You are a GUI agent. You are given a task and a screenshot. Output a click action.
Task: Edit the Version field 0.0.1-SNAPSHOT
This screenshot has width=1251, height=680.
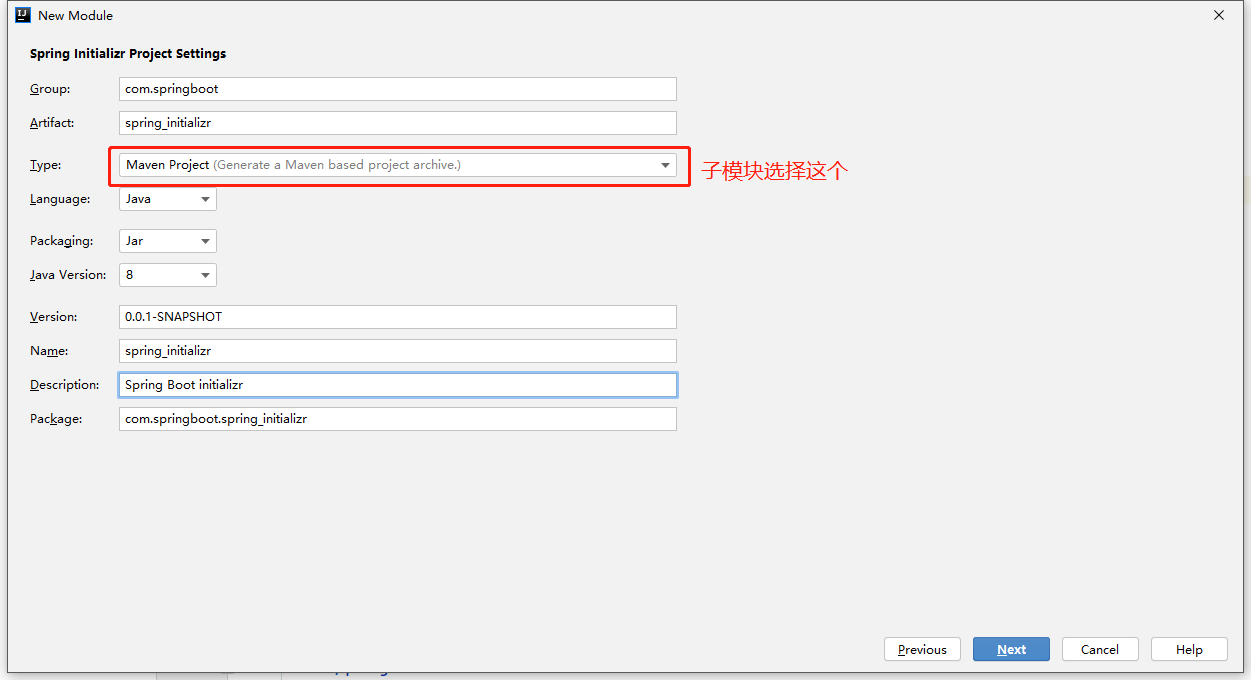pyautogui.click(x=398, y=317)
